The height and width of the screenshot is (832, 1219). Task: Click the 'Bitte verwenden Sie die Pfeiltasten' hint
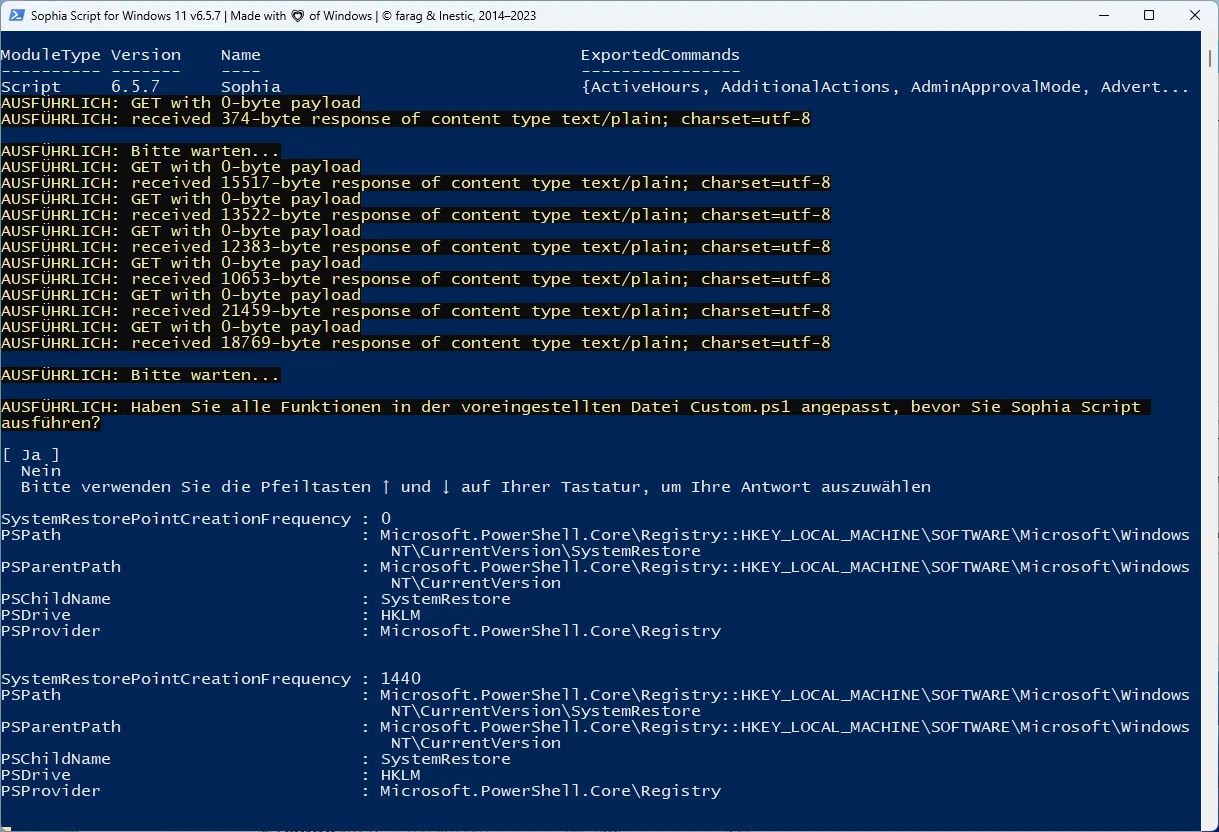(476, 487)
